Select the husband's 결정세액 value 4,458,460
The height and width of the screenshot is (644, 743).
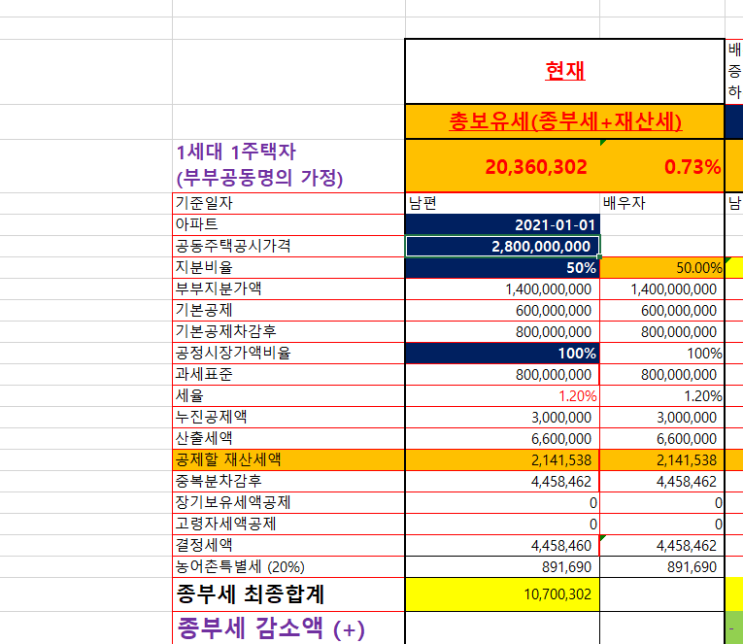503,544
